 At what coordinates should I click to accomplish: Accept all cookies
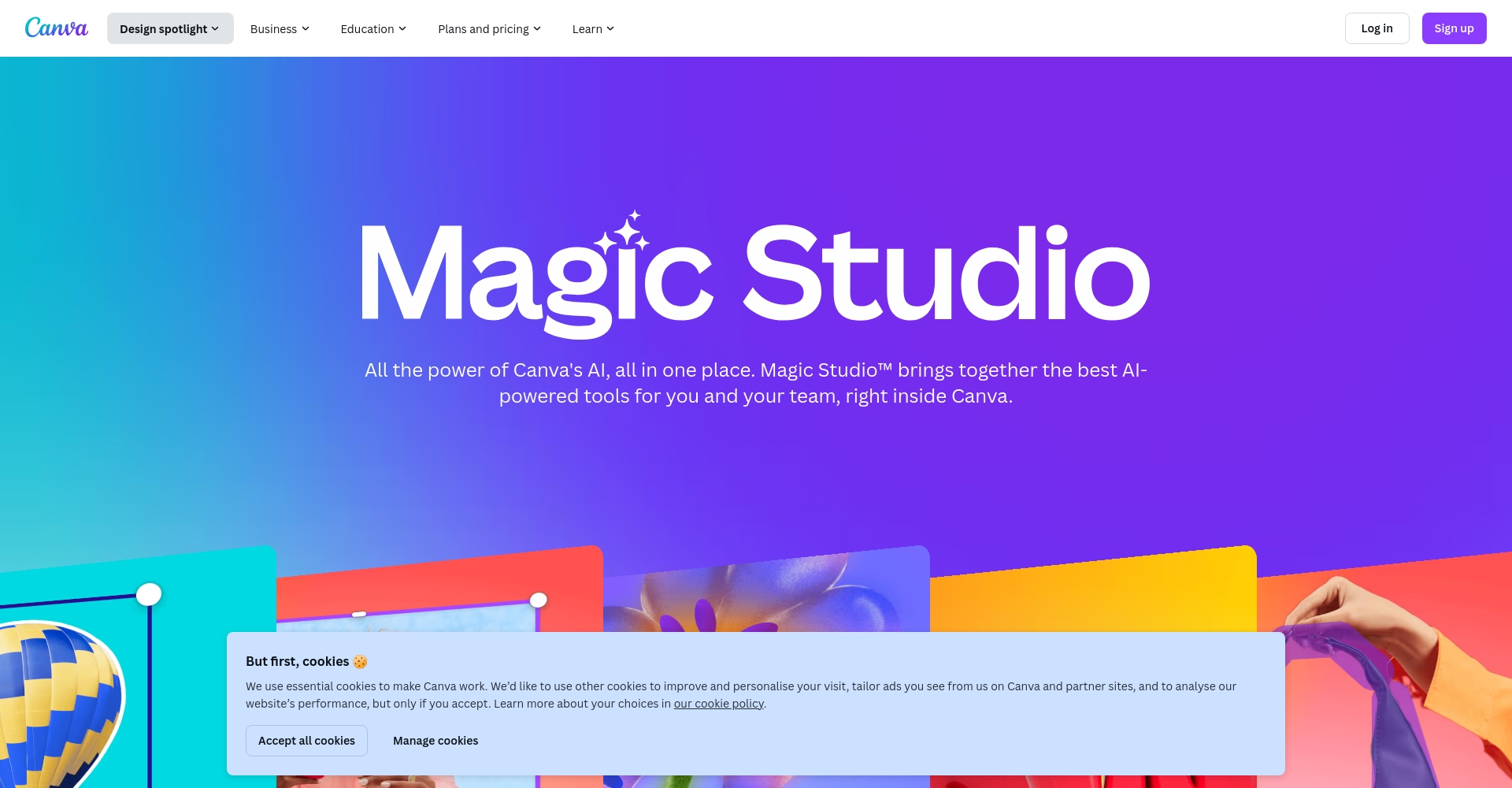coord(306,741)
